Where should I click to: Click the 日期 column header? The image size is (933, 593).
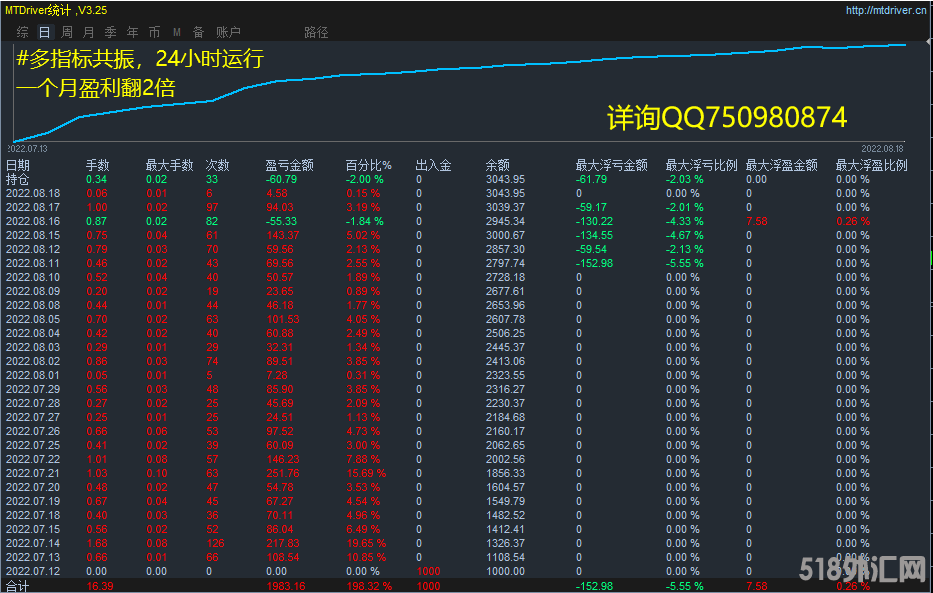pyautogui.click(x=18, y=165)
